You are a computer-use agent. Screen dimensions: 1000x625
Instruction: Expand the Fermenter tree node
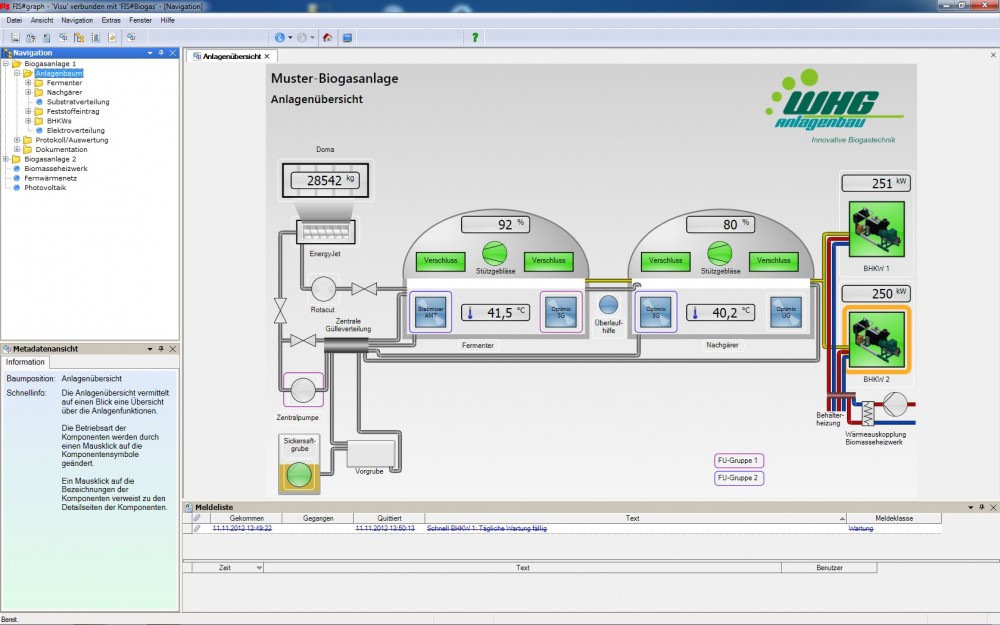click(29, 83)
